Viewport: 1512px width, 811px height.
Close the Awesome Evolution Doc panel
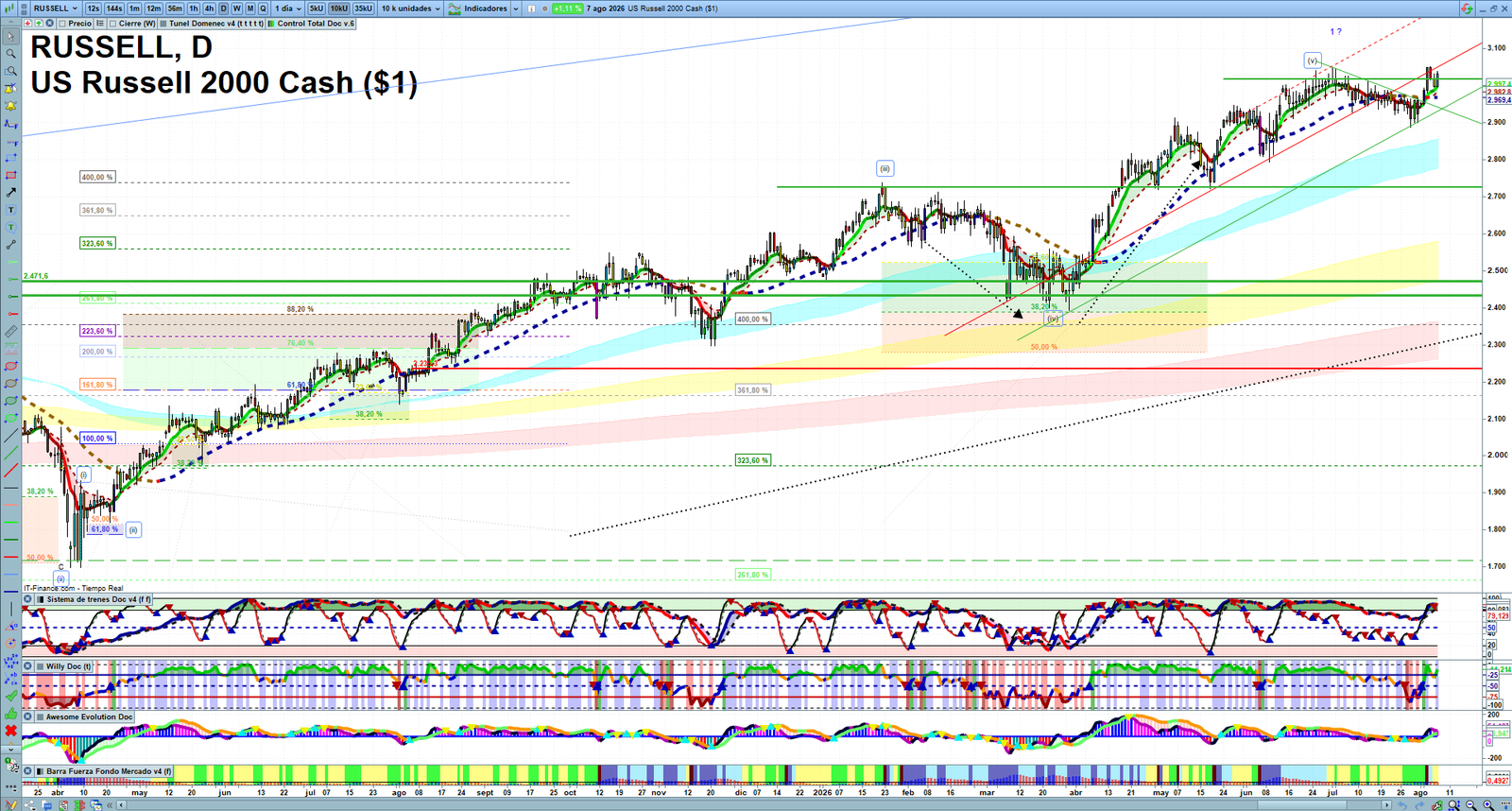pos(28,716)
